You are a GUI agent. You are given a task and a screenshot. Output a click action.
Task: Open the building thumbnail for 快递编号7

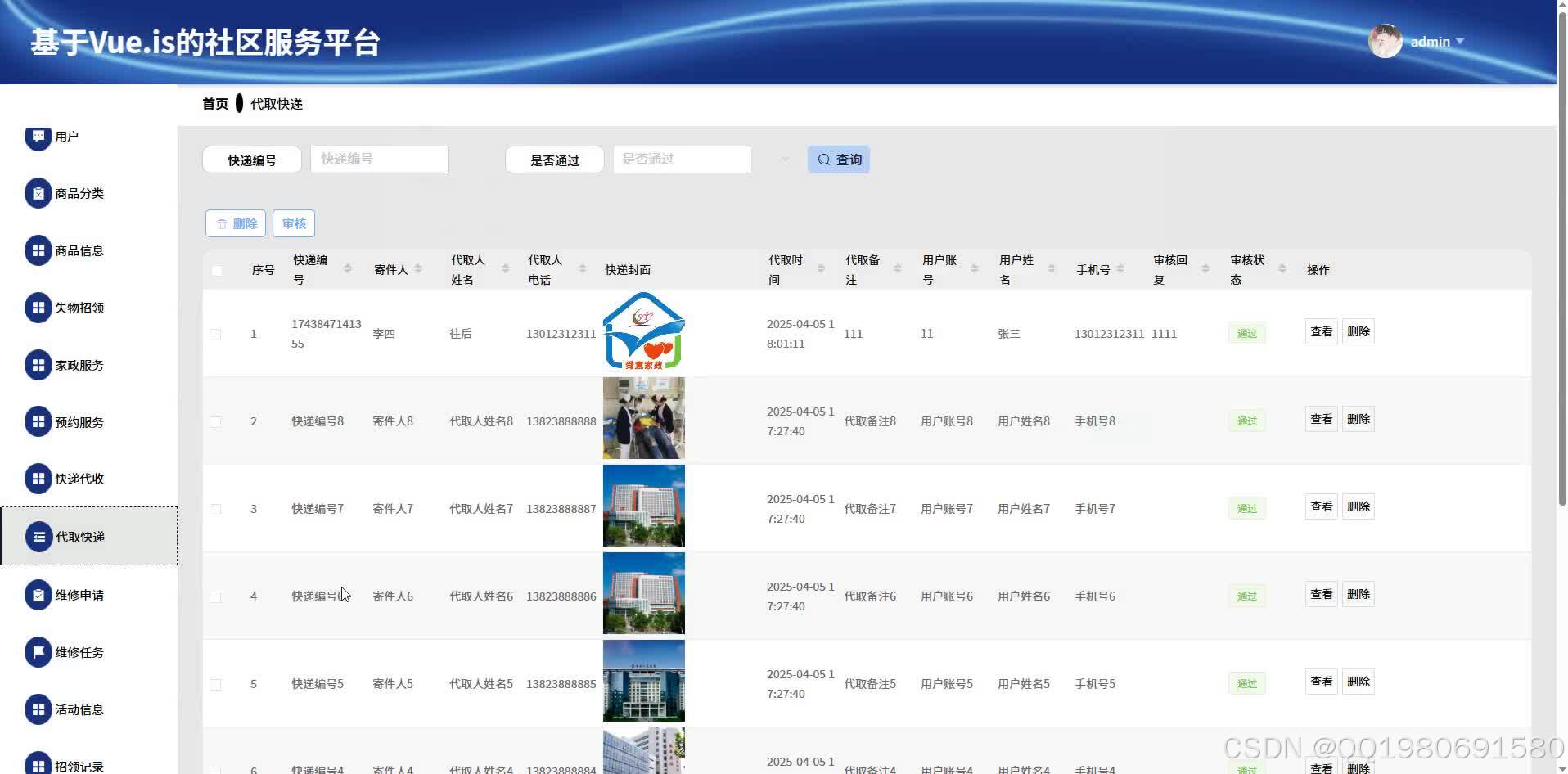point(644,506)
